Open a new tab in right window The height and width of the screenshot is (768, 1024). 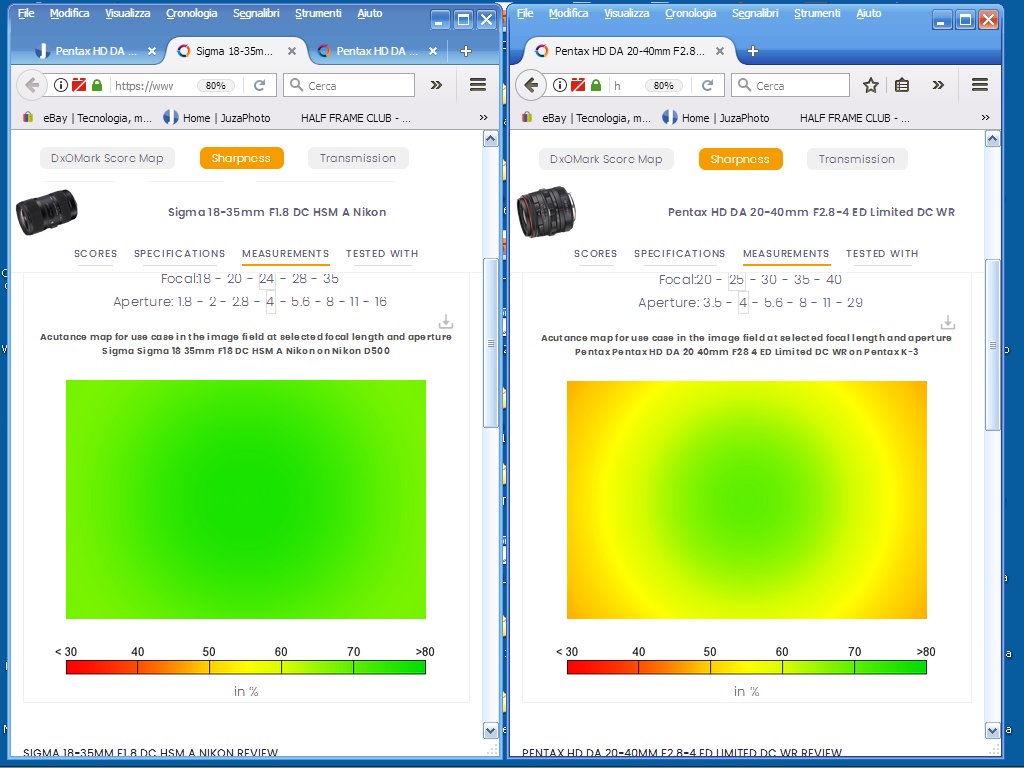click(x=752, y=51)
